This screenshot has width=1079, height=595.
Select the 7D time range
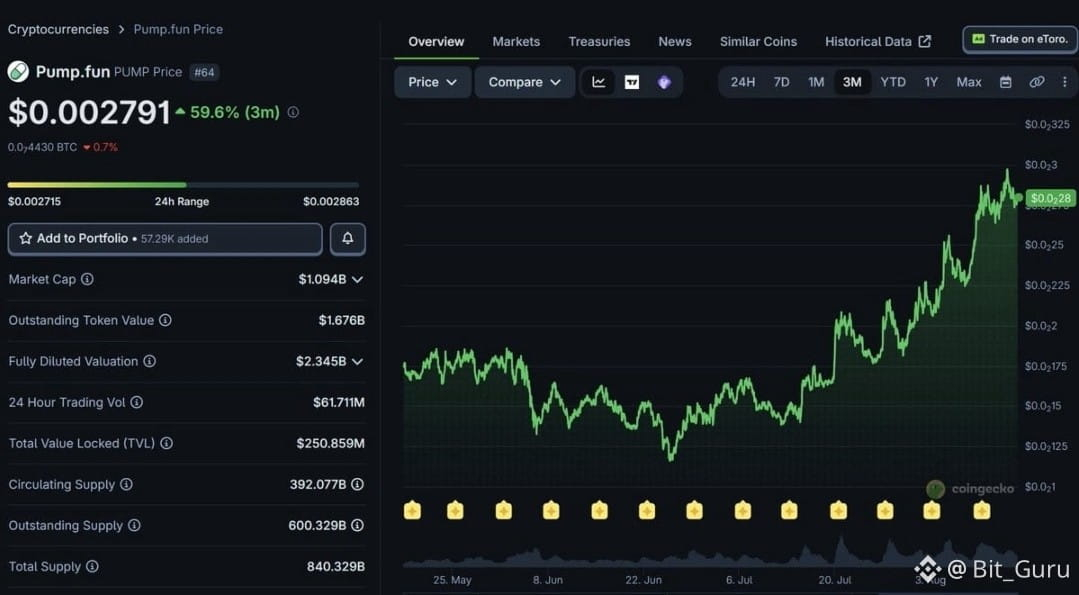tap(781, 83)
